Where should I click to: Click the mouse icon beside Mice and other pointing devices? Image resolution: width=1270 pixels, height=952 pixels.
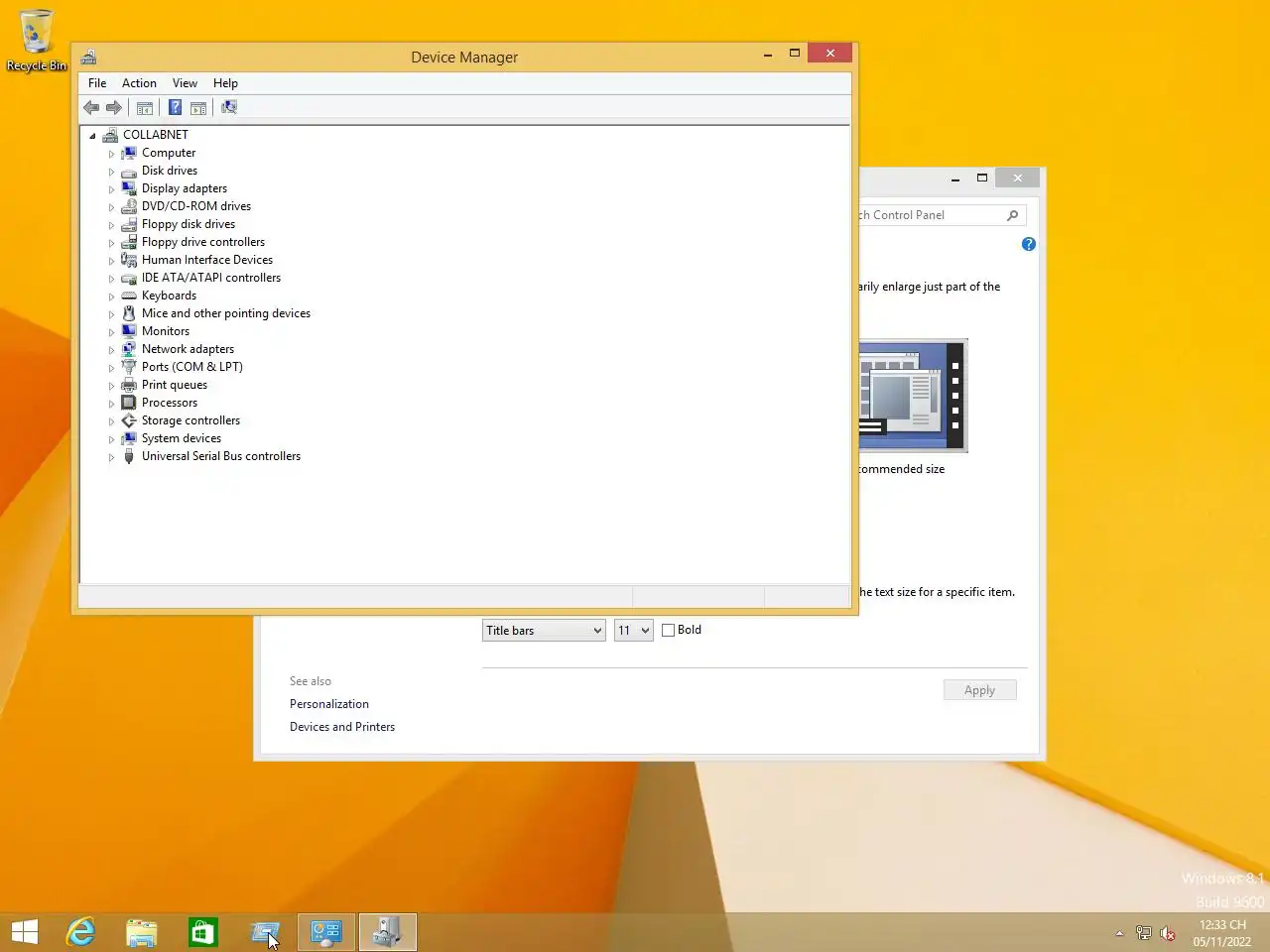coord(129,313)
